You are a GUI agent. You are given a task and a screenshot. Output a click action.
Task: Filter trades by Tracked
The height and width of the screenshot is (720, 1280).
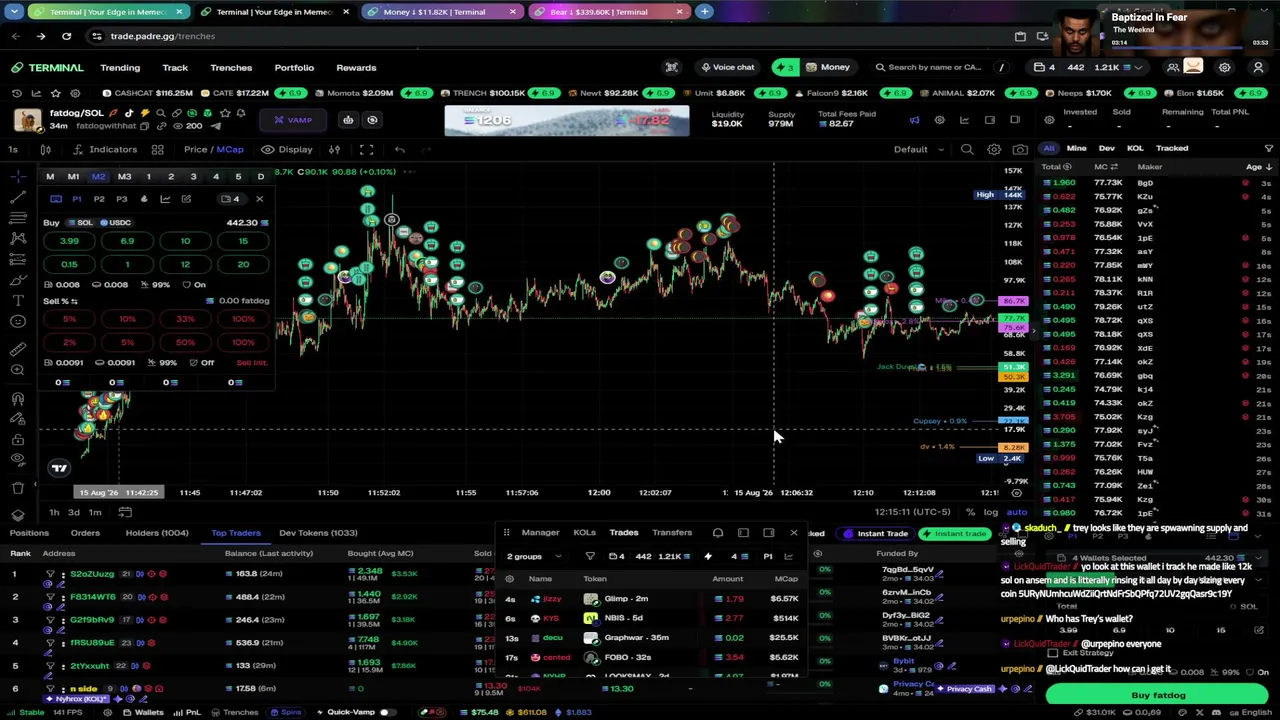[1172, 148]
